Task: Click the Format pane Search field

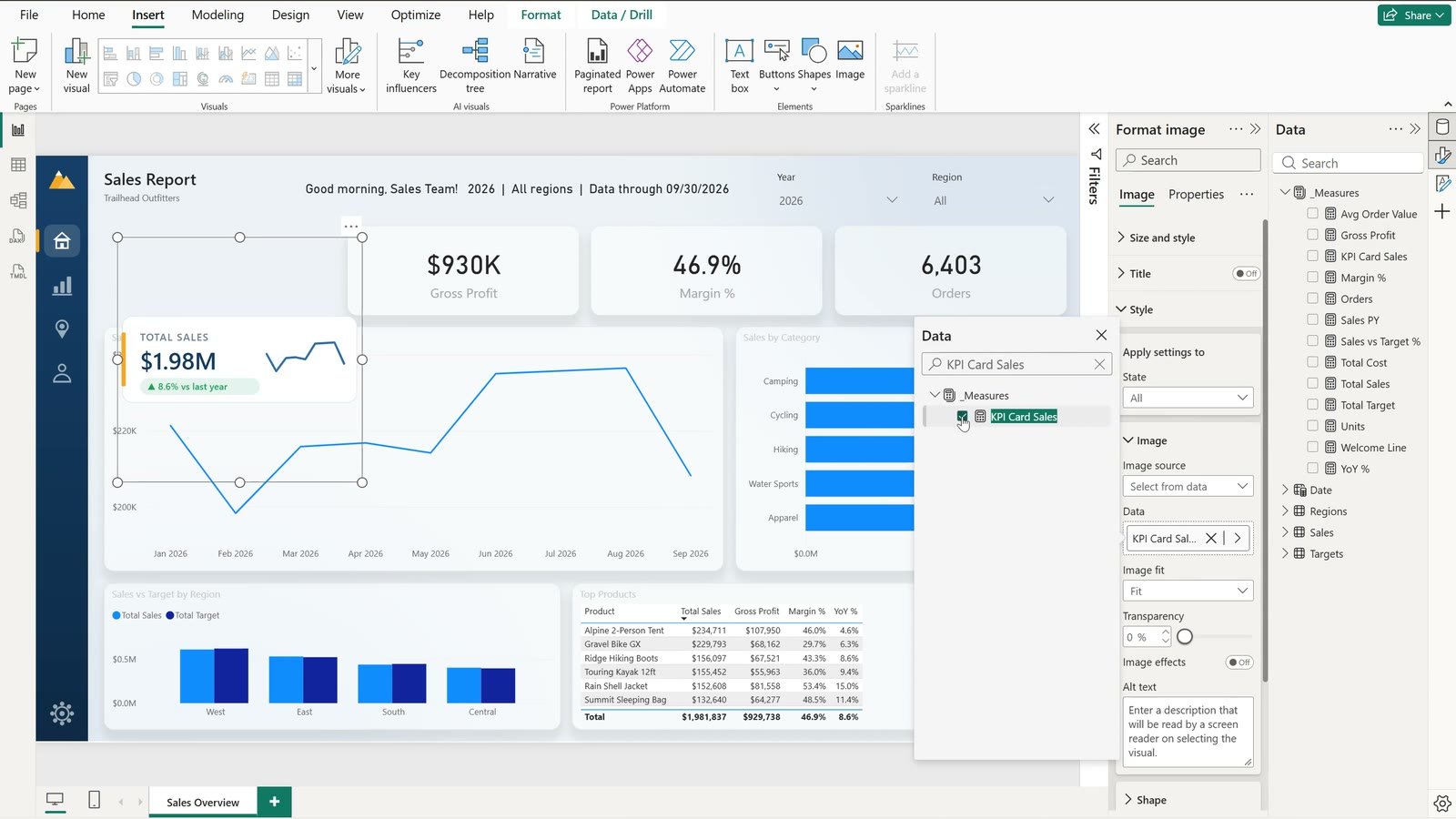Action: pos(1188,160)
